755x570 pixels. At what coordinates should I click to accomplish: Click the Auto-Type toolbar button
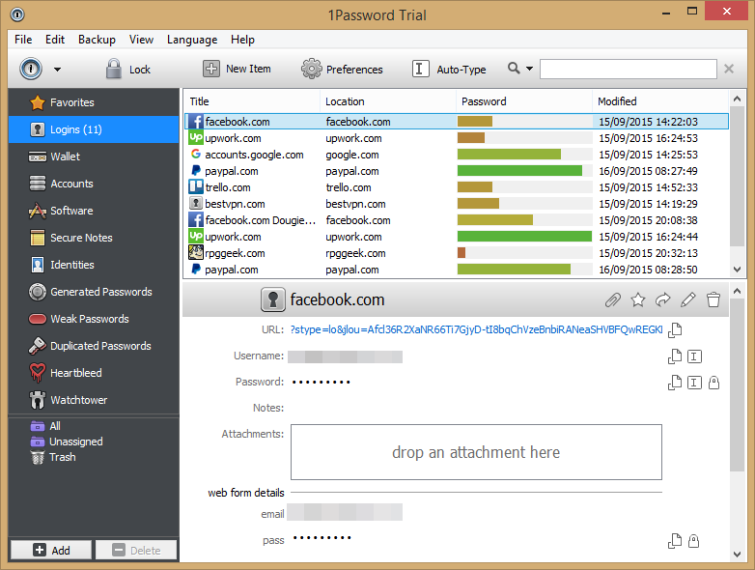449,69
